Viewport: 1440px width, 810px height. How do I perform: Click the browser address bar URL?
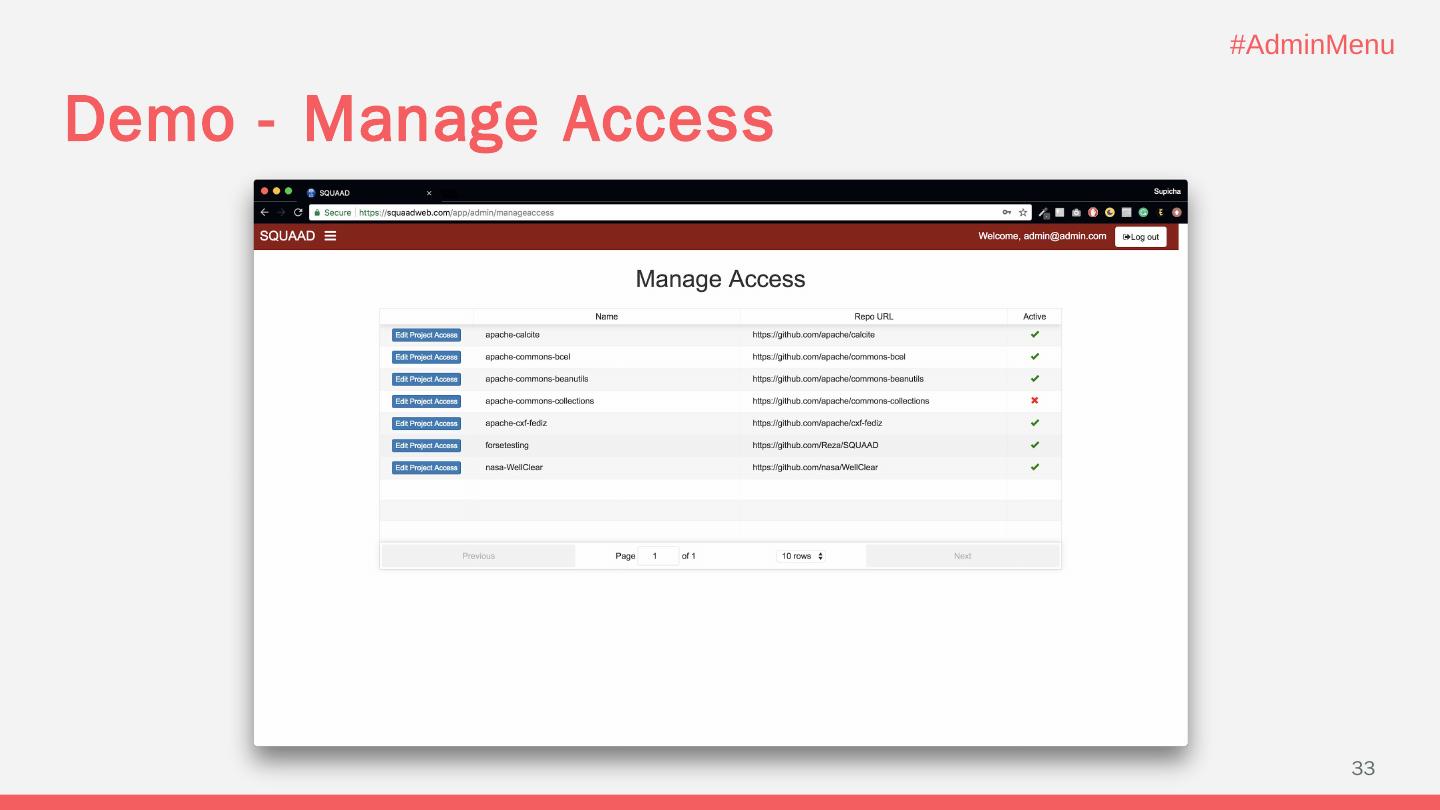(x=456, y=212)
